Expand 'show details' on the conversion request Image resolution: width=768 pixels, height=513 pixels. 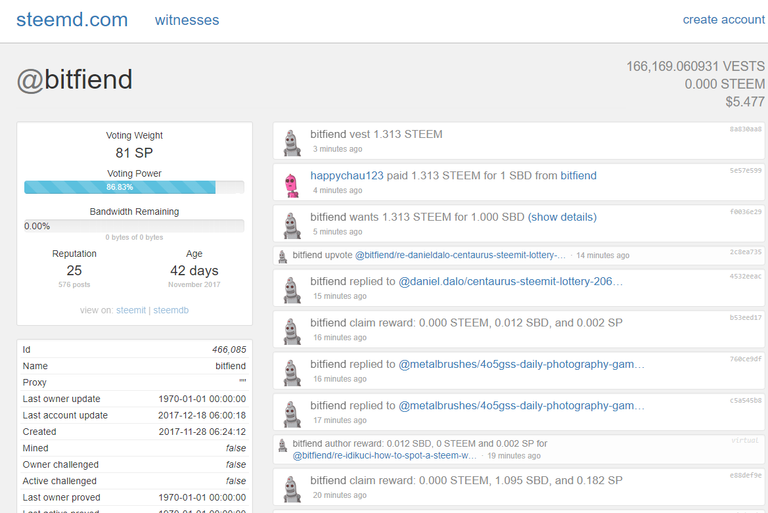point(562,217)
